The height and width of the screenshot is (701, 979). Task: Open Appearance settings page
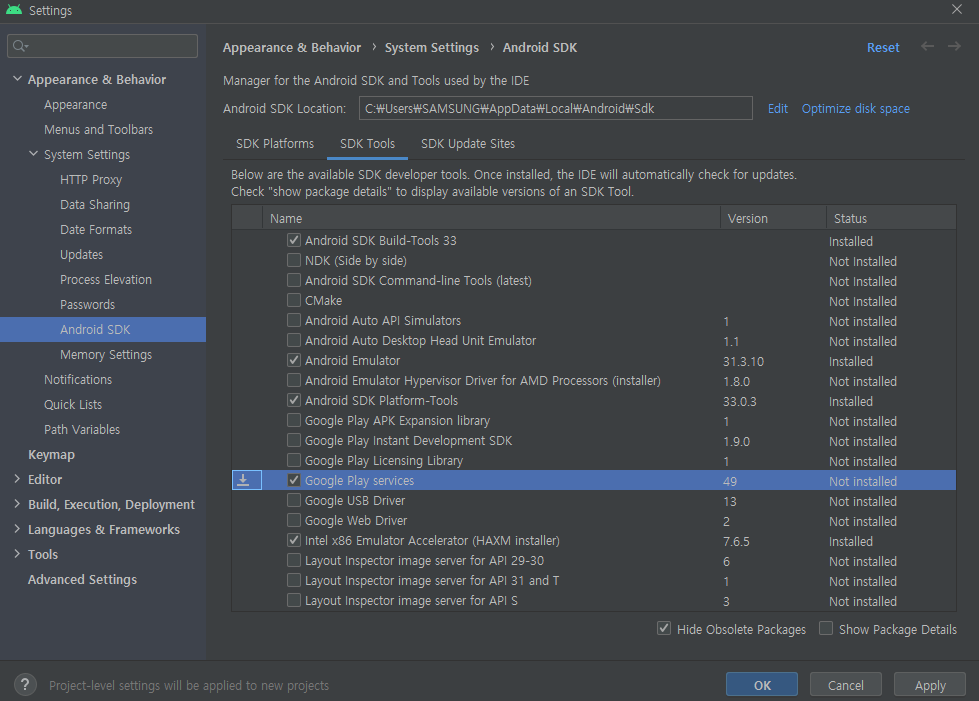point(76,104)
